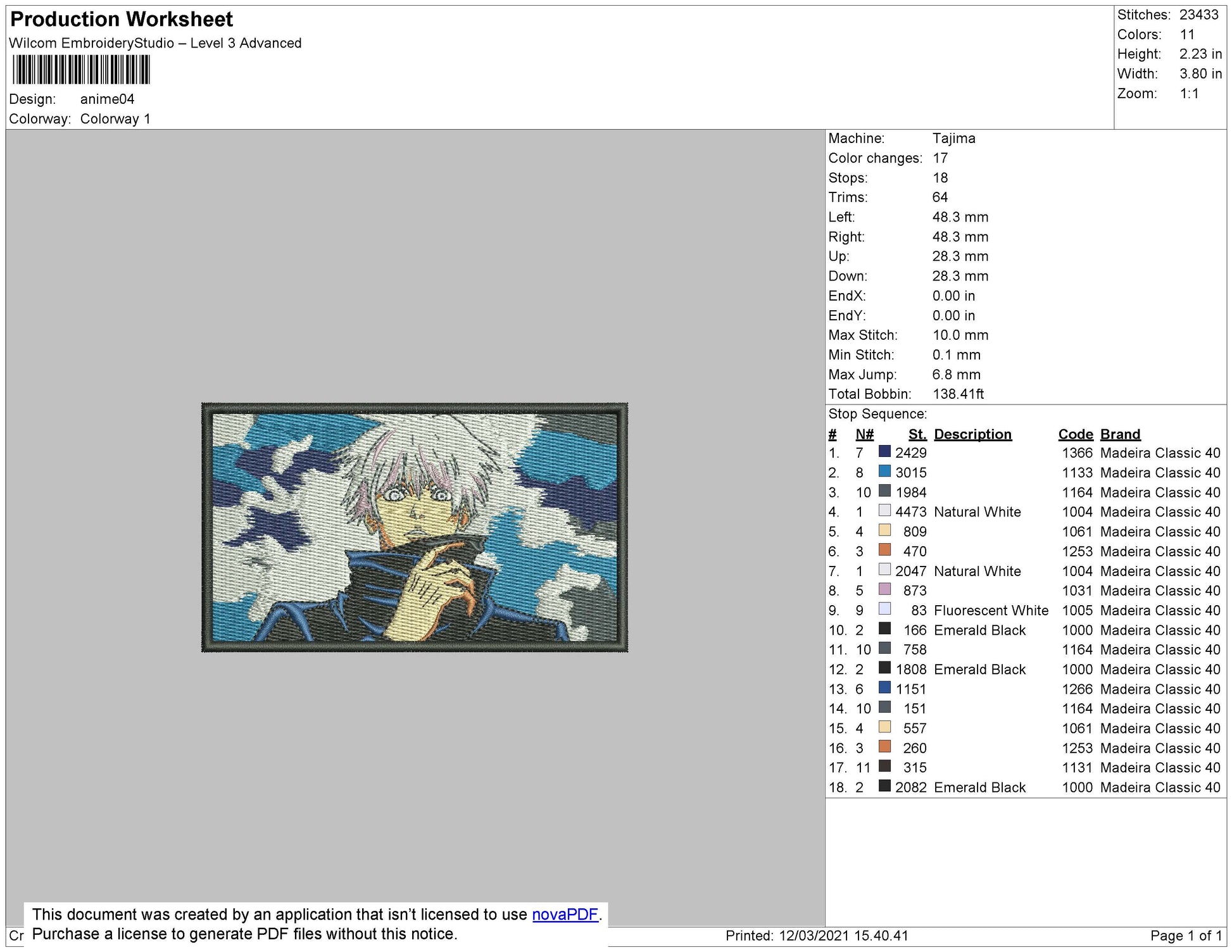Click the Code column header

[1075, 434]
